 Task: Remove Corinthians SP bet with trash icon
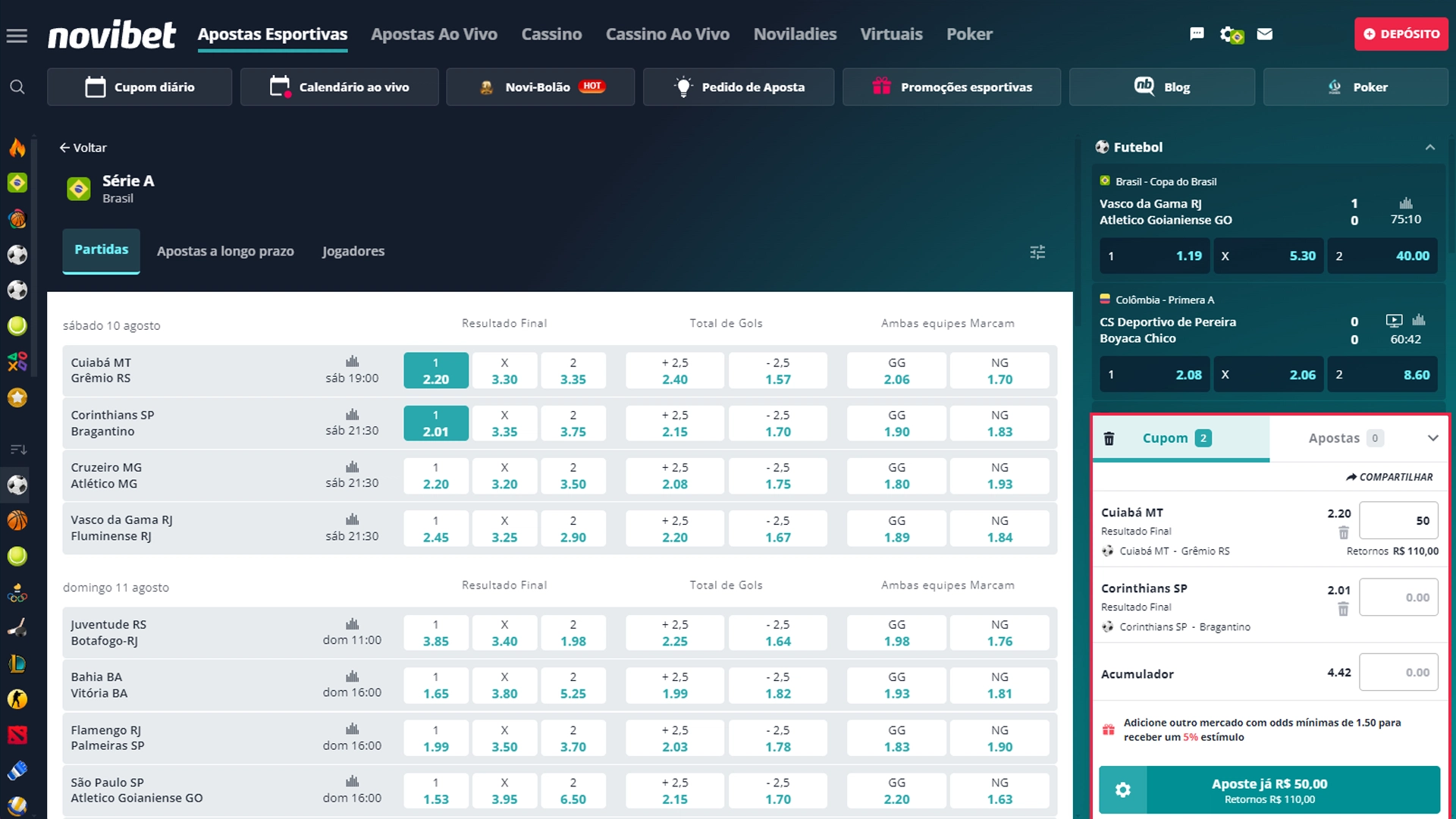pos(1343,609)
